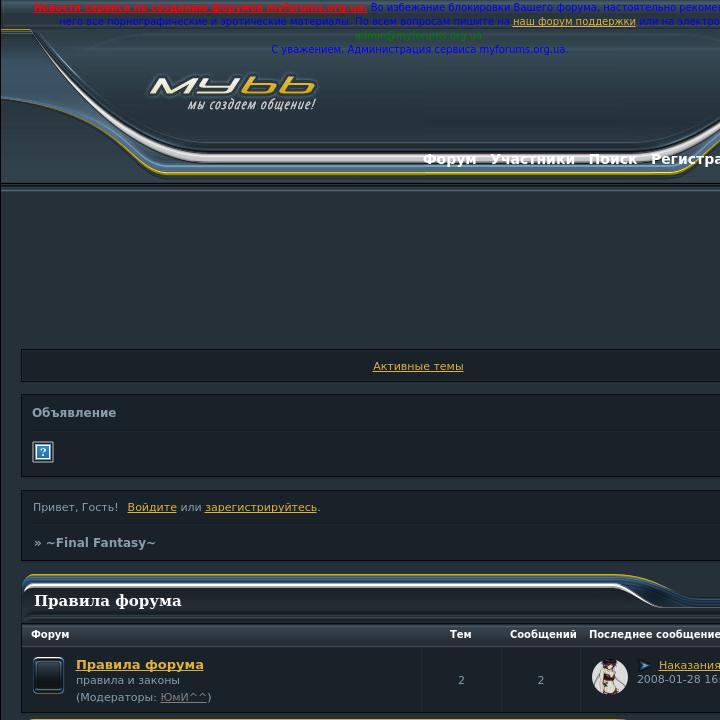Open the Правила форума forum link
The width and height of the screenshot is (720, 720).
click(x=140, y=664)
